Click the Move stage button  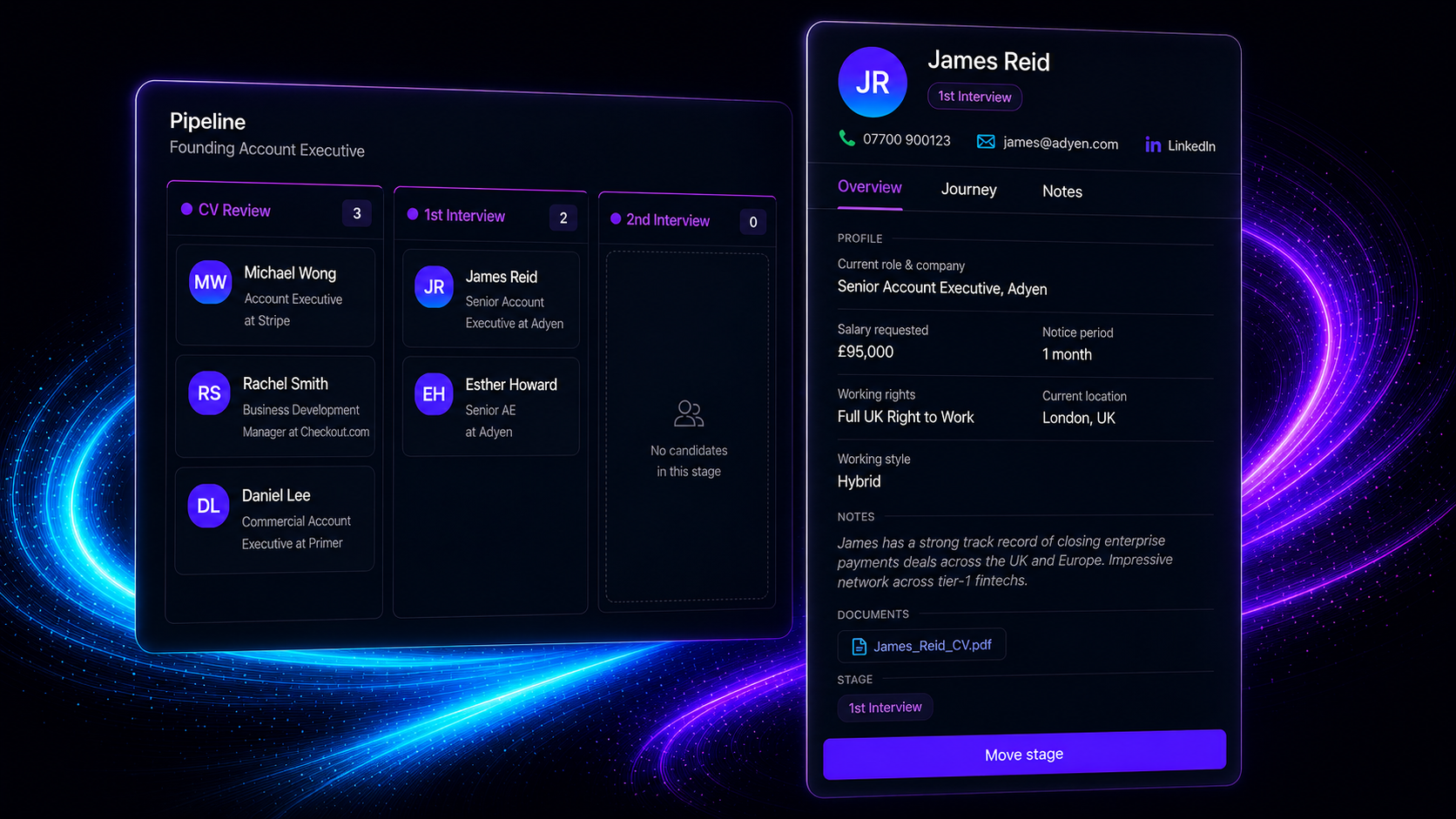pyautogui.click(x=1024, y=754)
